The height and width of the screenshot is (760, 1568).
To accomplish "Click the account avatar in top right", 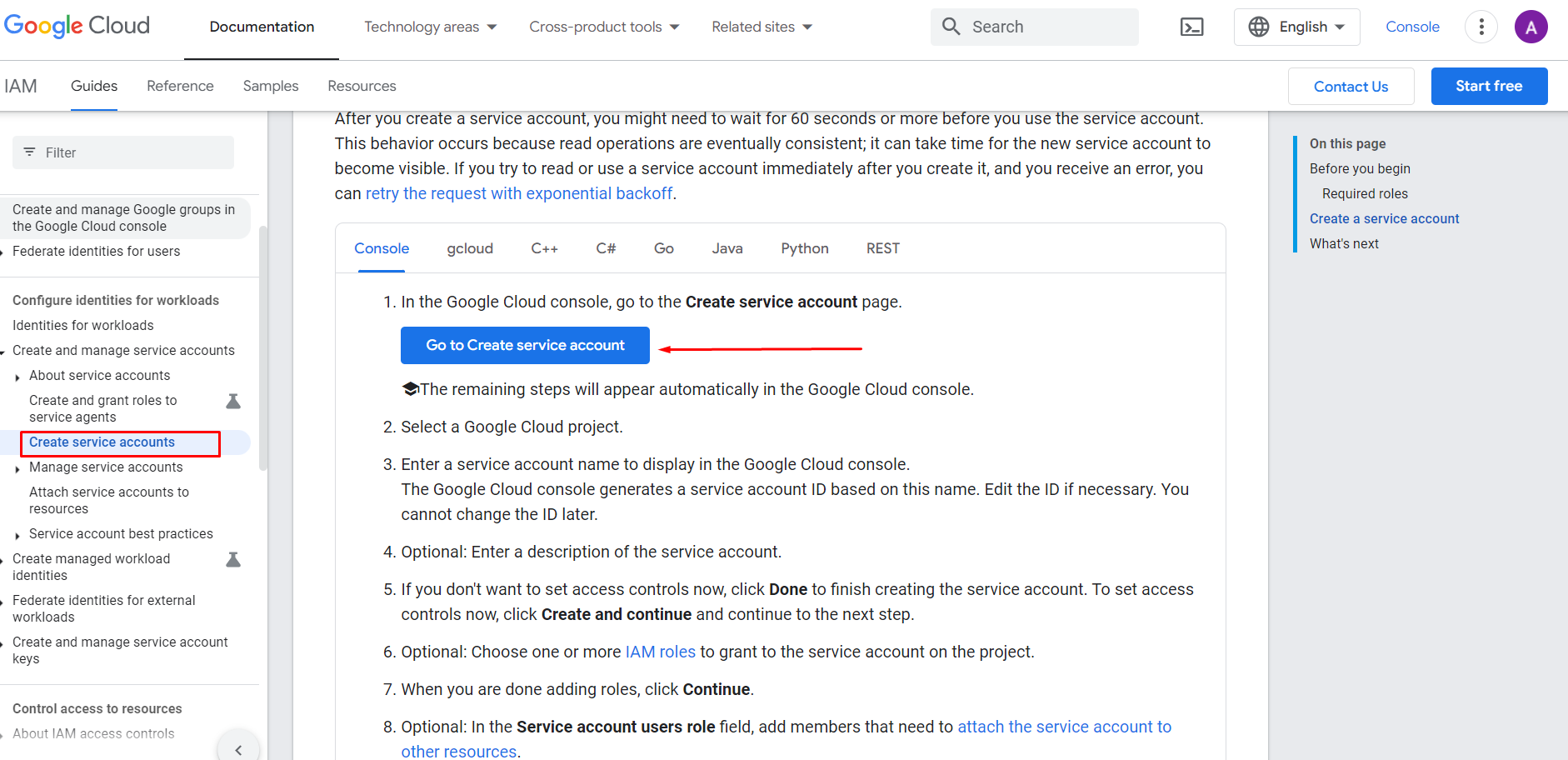I will (1531, 26).
